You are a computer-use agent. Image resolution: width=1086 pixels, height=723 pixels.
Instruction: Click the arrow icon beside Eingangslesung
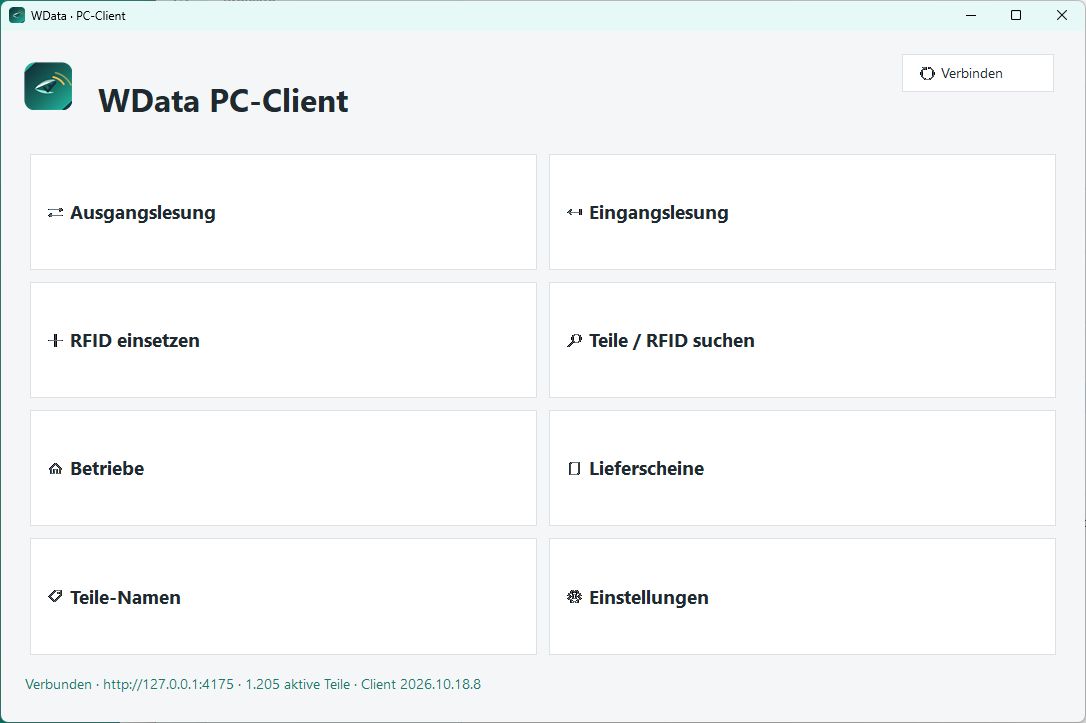(574, 213)
